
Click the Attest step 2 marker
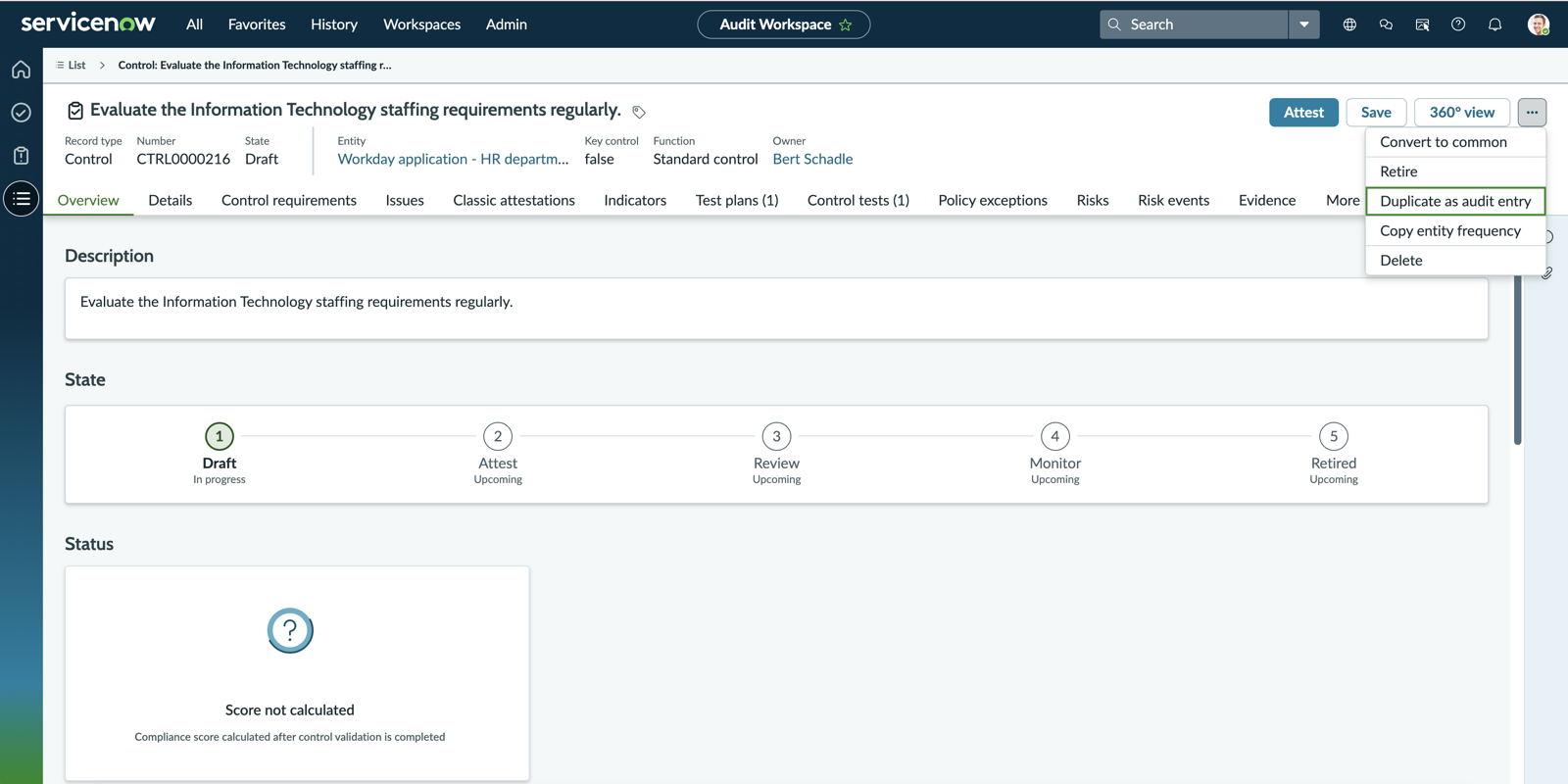pos(498,436)
